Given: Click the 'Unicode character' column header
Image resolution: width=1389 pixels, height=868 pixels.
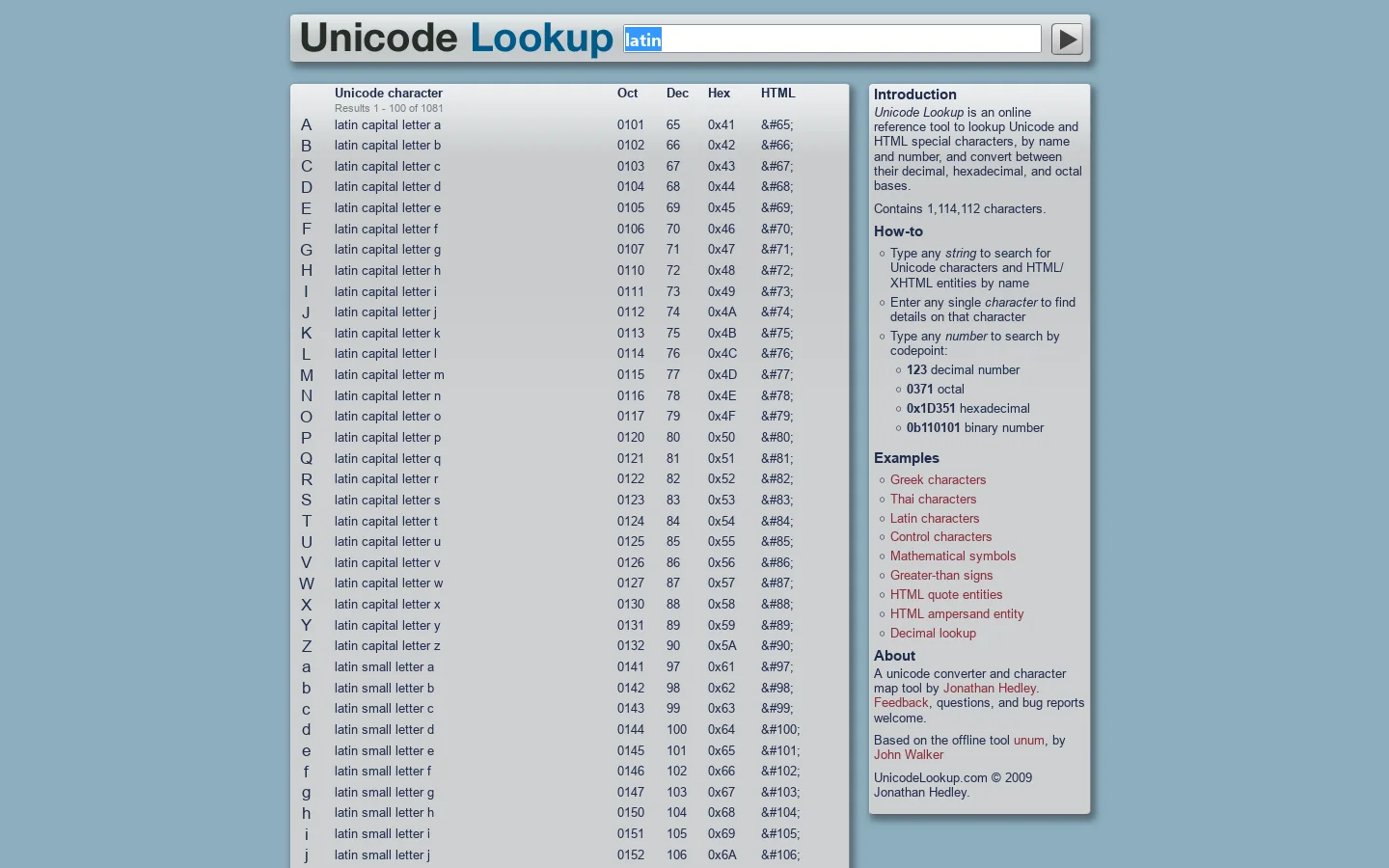Looking at the screenshot, I should (x=389, y=93).
